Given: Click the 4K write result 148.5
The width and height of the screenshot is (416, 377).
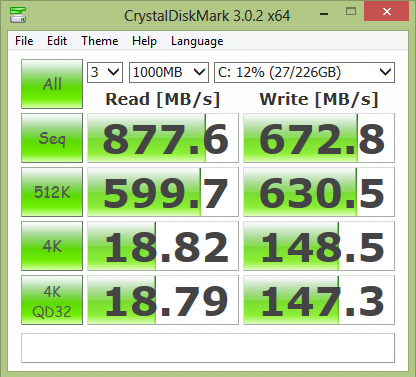Looking at the screenshot, I should pyautogui.click(x=319, y=246).
